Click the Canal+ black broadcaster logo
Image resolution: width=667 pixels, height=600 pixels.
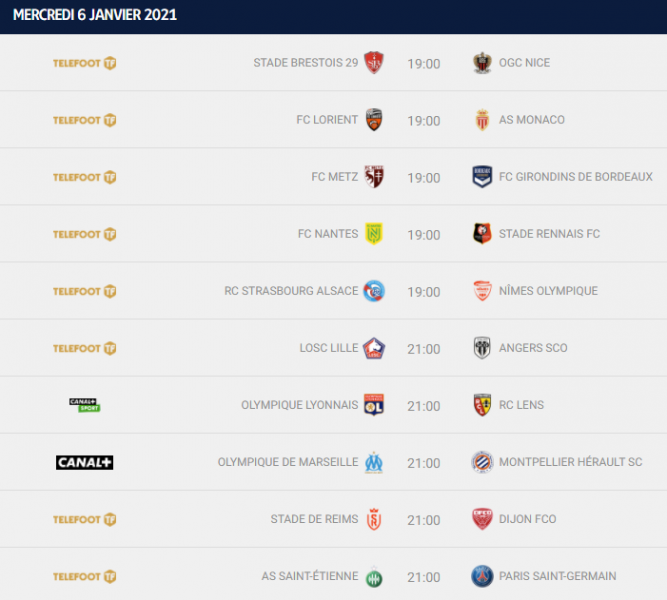pyautogui.click(x=84, y=462)
